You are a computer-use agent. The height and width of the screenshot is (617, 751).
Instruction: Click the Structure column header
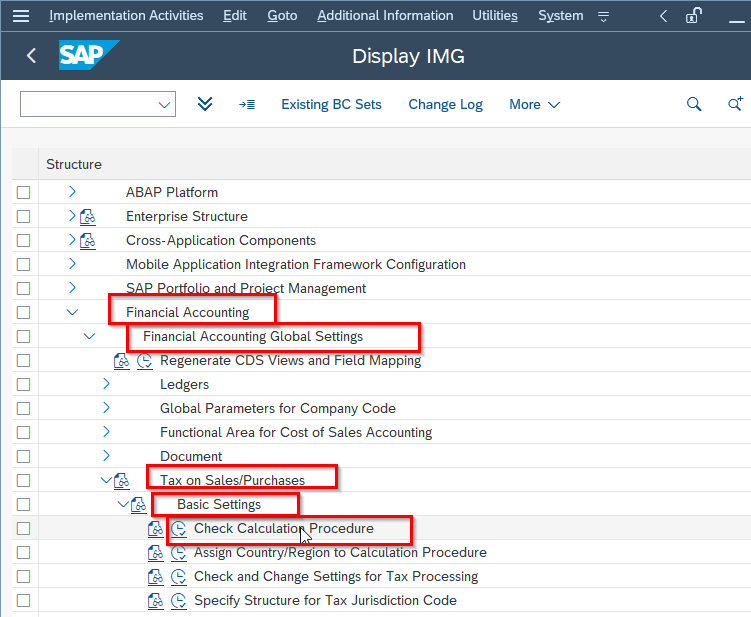[74, 164]
